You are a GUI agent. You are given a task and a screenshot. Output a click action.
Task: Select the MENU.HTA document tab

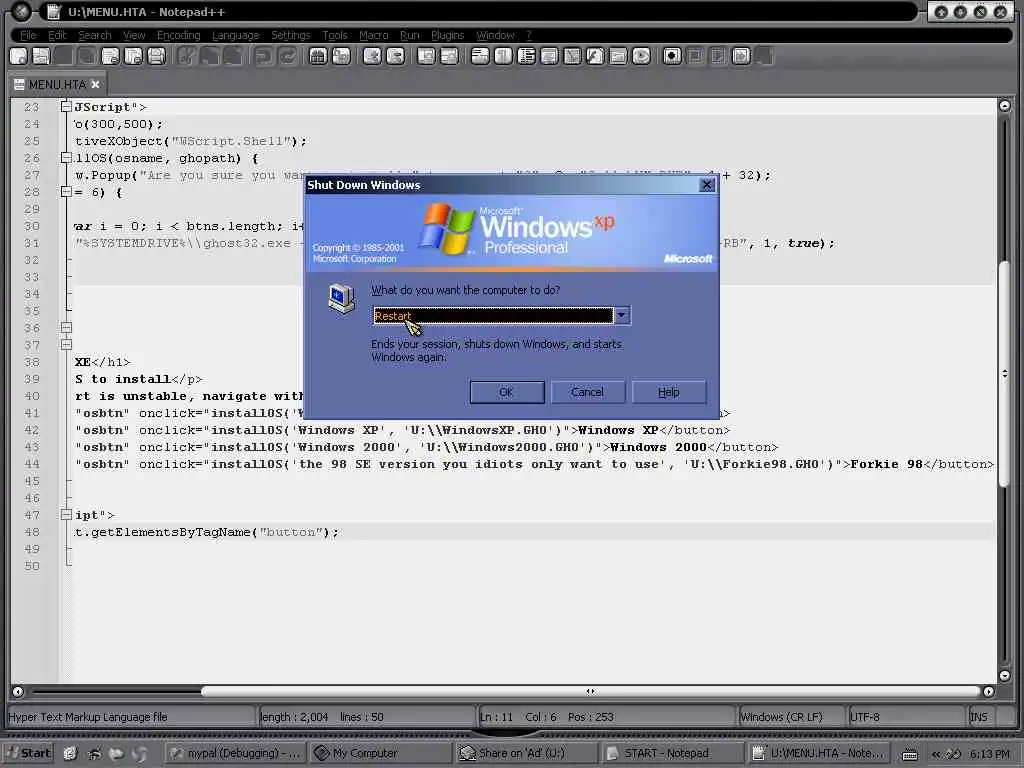[57, 84]
